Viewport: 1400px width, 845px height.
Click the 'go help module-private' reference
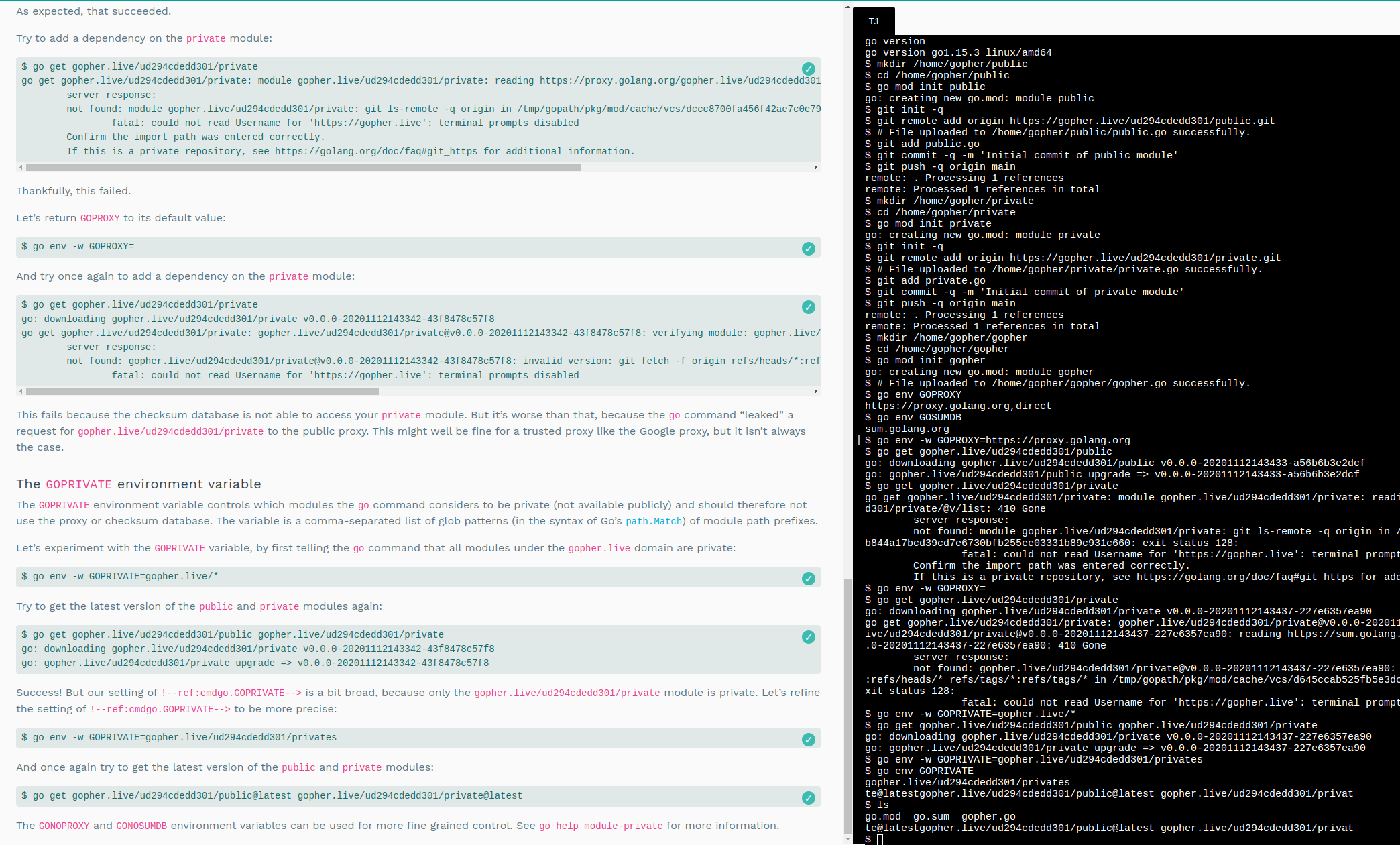point(601,826)
